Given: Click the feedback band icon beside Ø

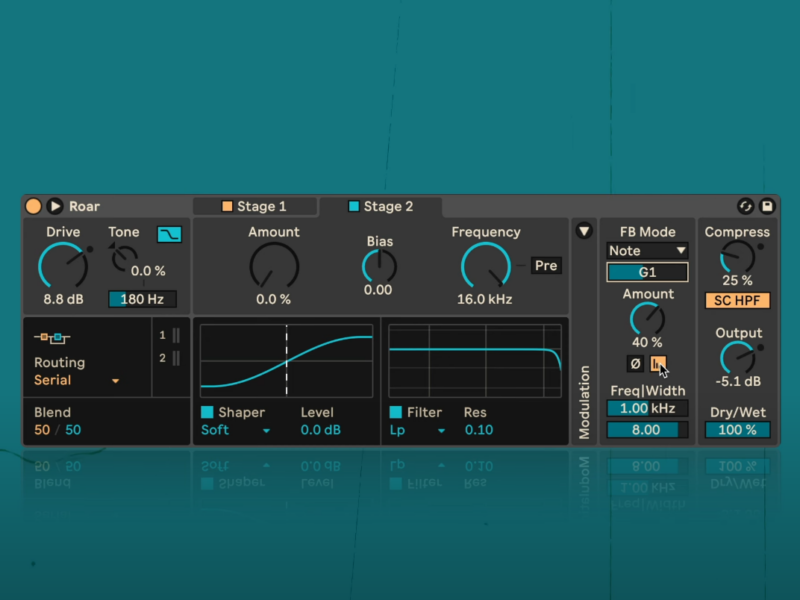Looking at the screenshot, I should point(658,364).
